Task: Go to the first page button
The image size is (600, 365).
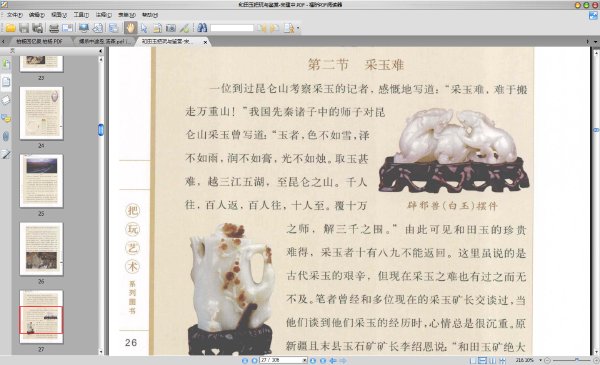Action: (245, 360)
